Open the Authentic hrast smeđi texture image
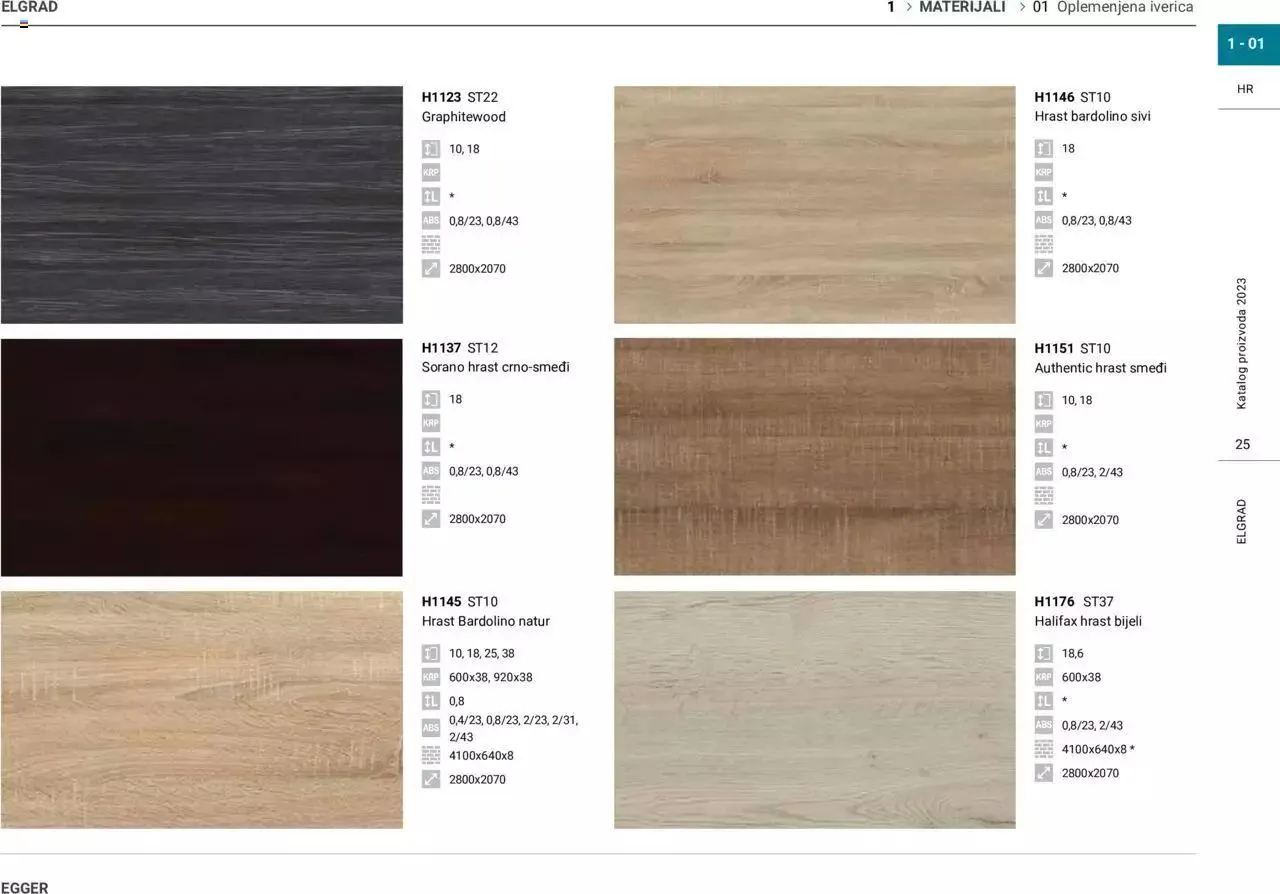 814,457
